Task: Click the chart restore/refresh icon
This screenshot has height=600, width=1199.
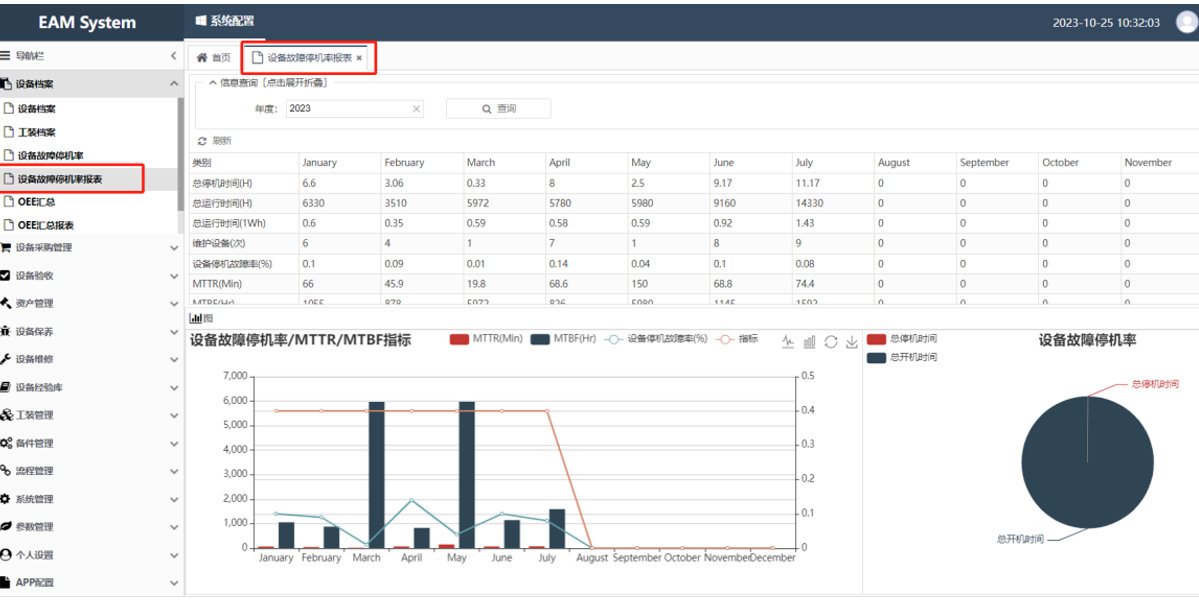Action: (x=831, y=342)
